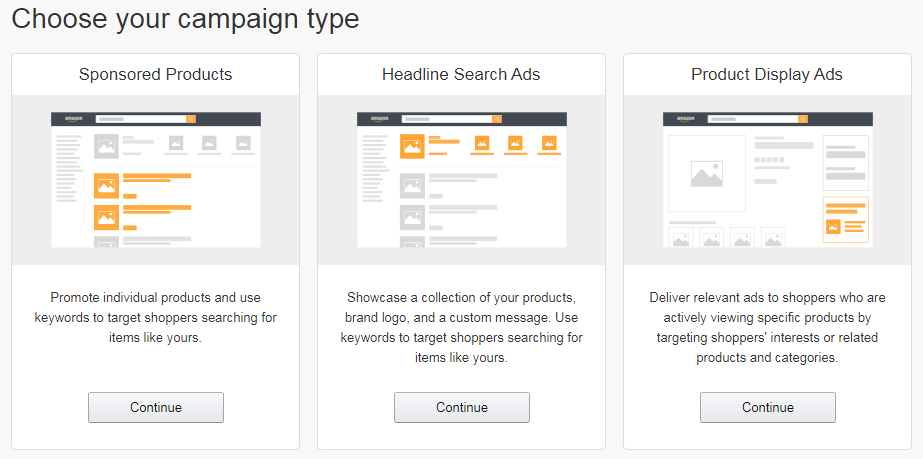Click Continue under Headline Search Ads
Viewport: 923px width, 459px height.
[462, 407]
